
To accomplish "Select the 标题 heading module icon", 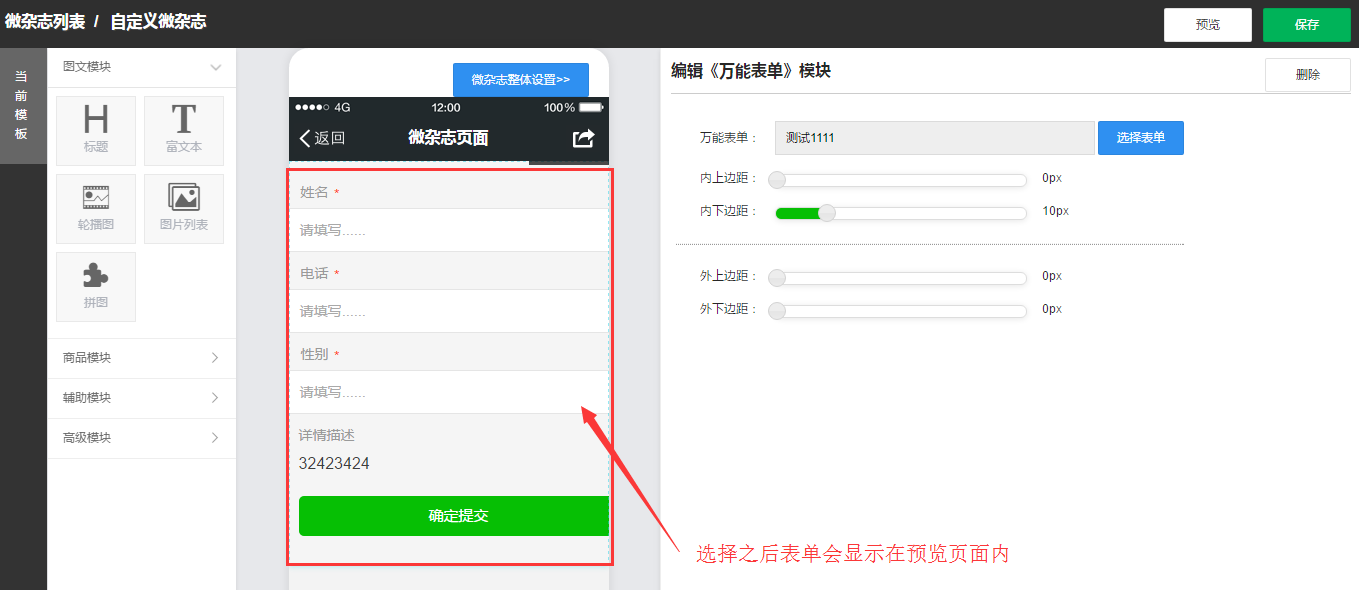I will point(96,130).
